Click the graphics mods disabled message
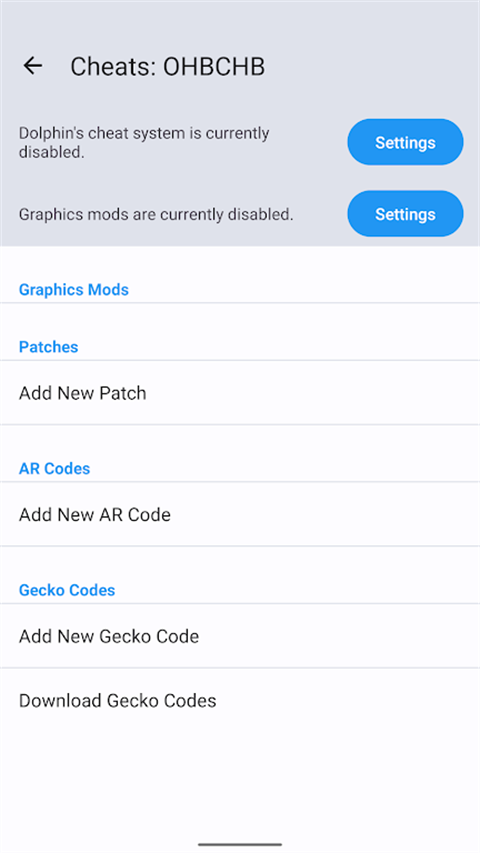480x853 pixels. 156,214
